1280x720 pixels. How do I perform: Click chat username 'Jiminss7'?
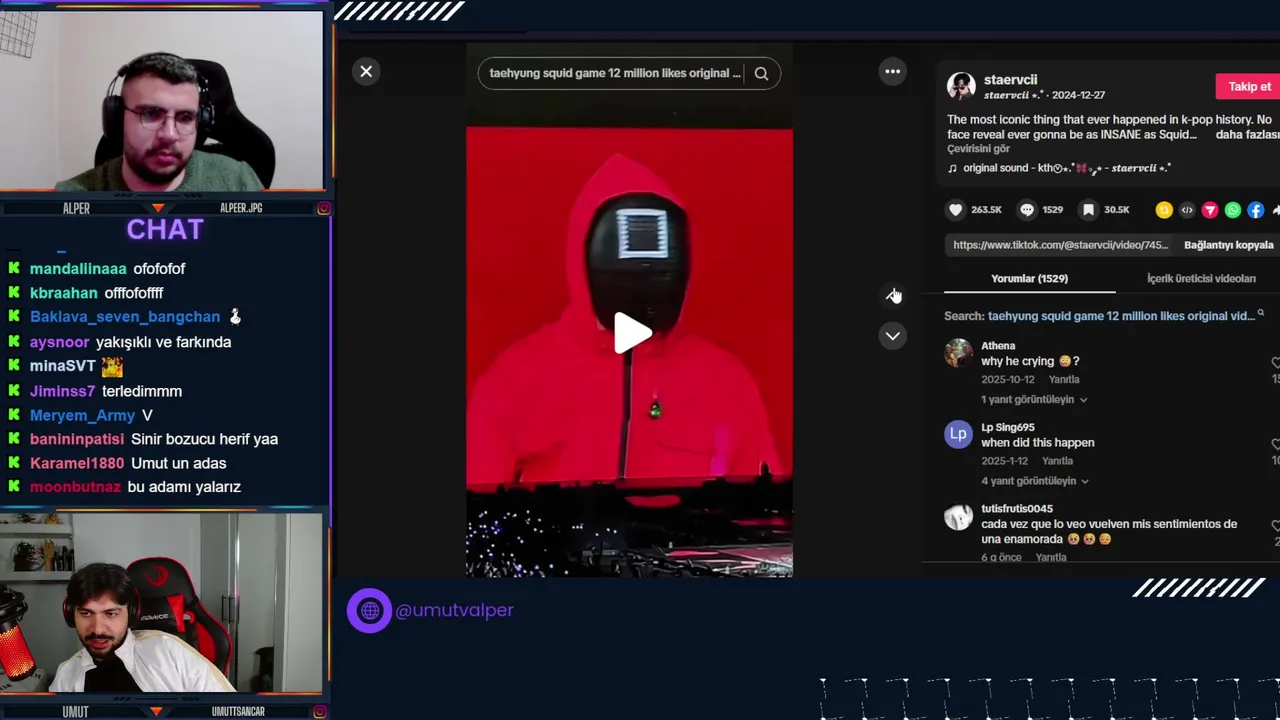point(63,391)
